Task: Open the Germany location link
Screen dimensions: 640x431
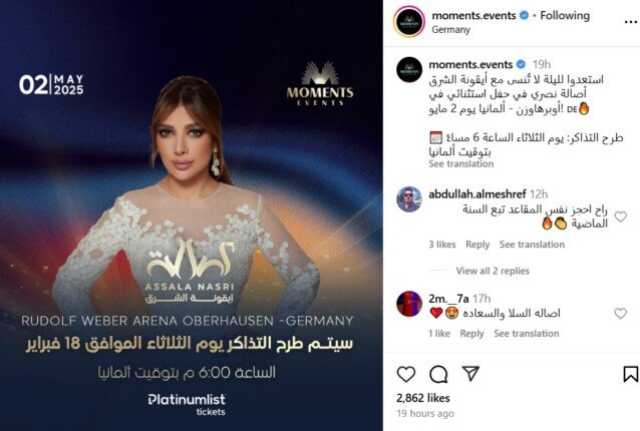Action: [451, 30]
